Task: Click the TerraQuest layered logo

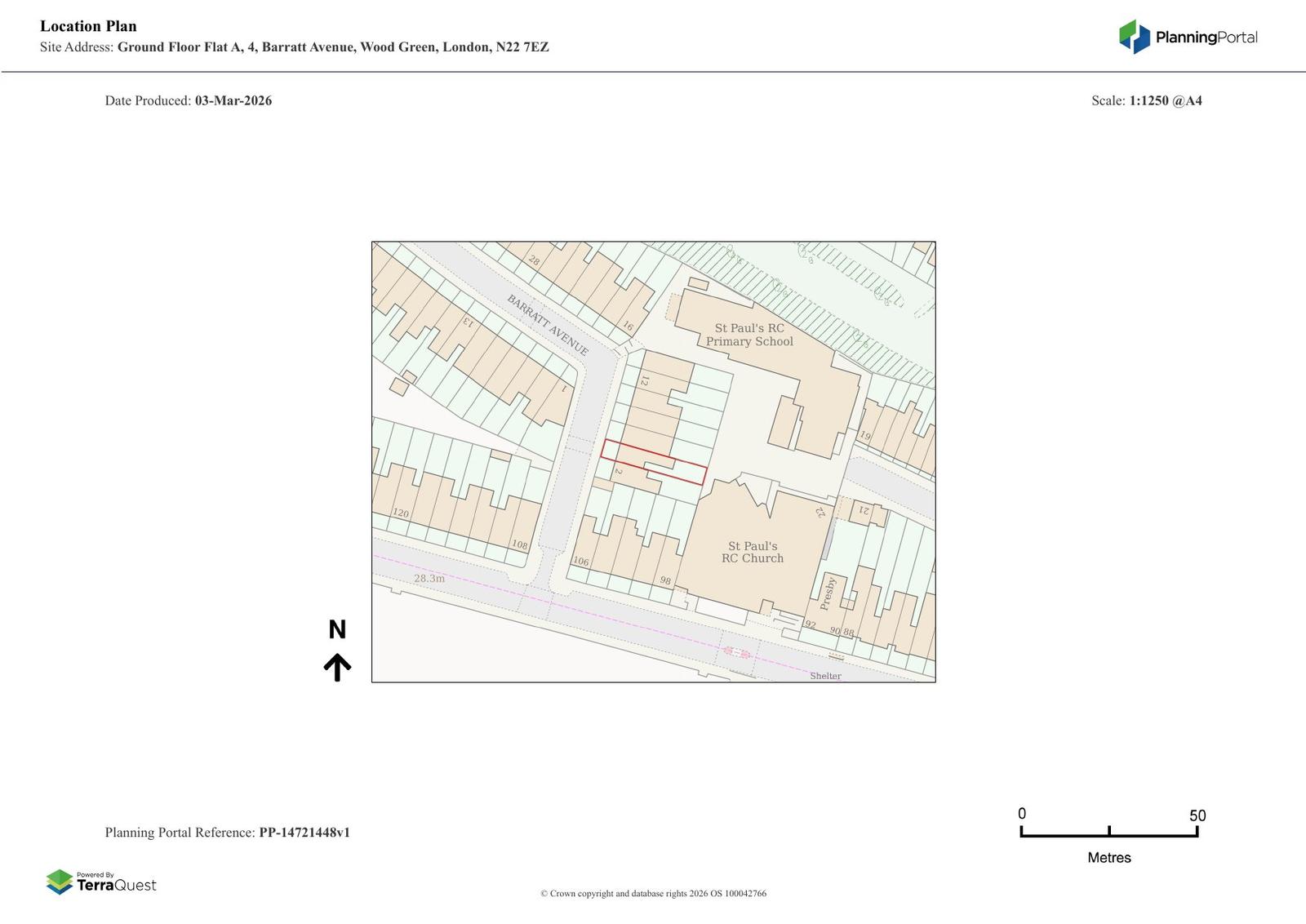Action: [60, 882]
